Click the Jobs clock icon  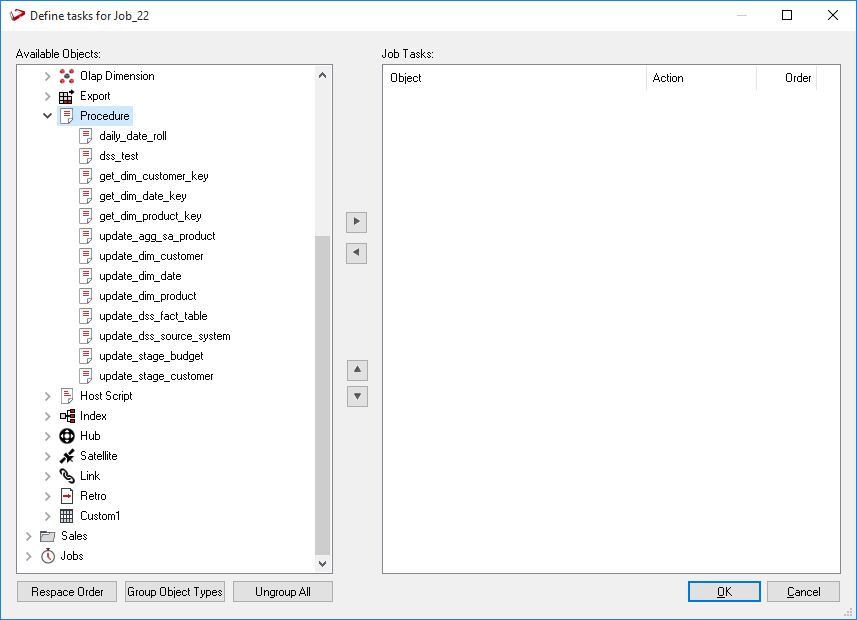point(48,556)
